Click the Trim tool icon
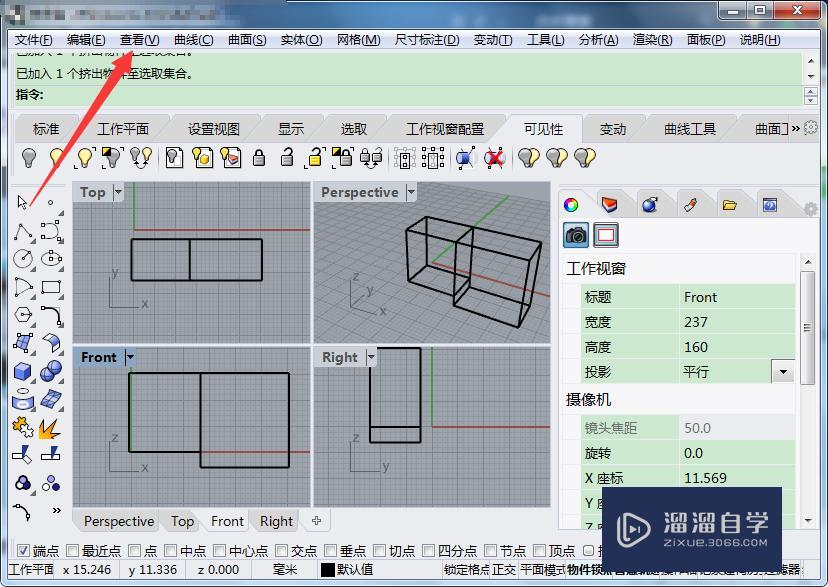 [x=22, y=455]
